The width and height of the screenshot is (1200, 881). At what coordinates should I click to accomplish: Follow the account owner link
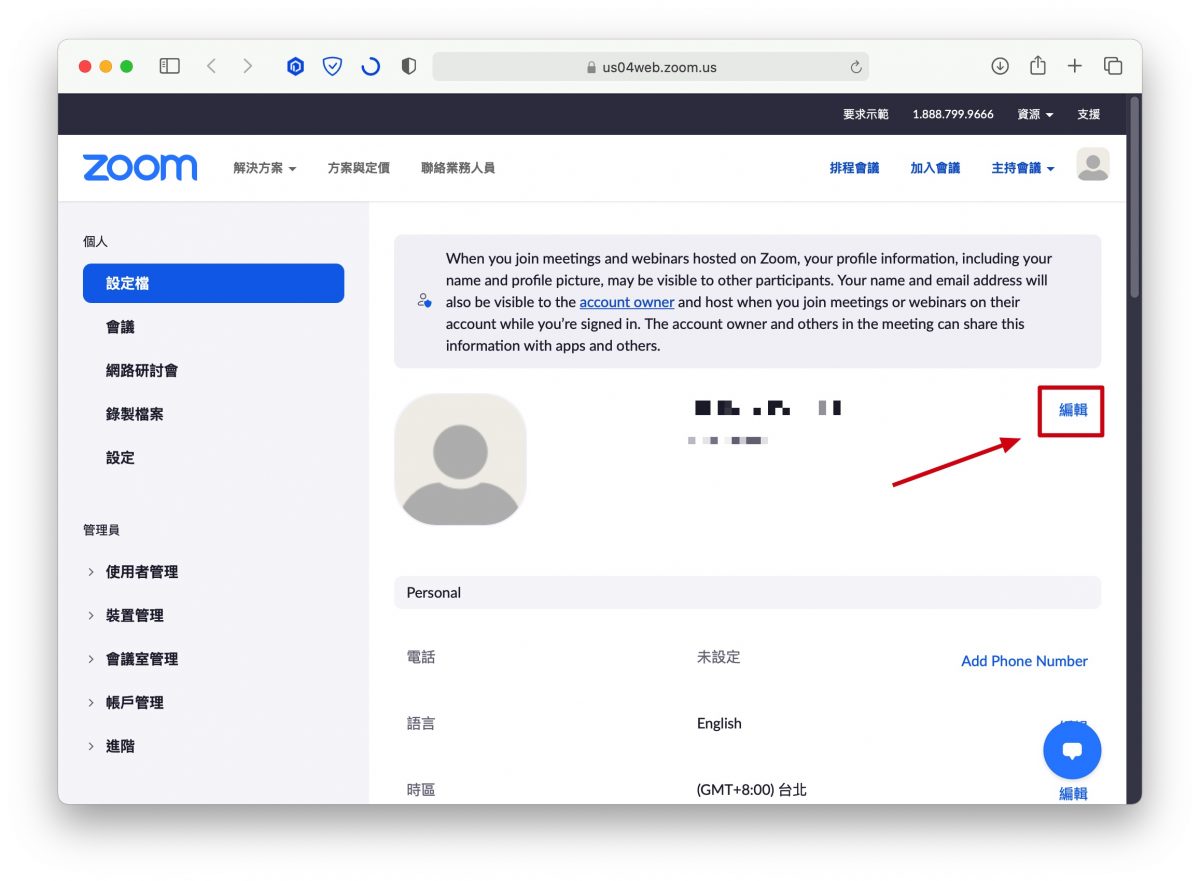(x=627, y=302)
